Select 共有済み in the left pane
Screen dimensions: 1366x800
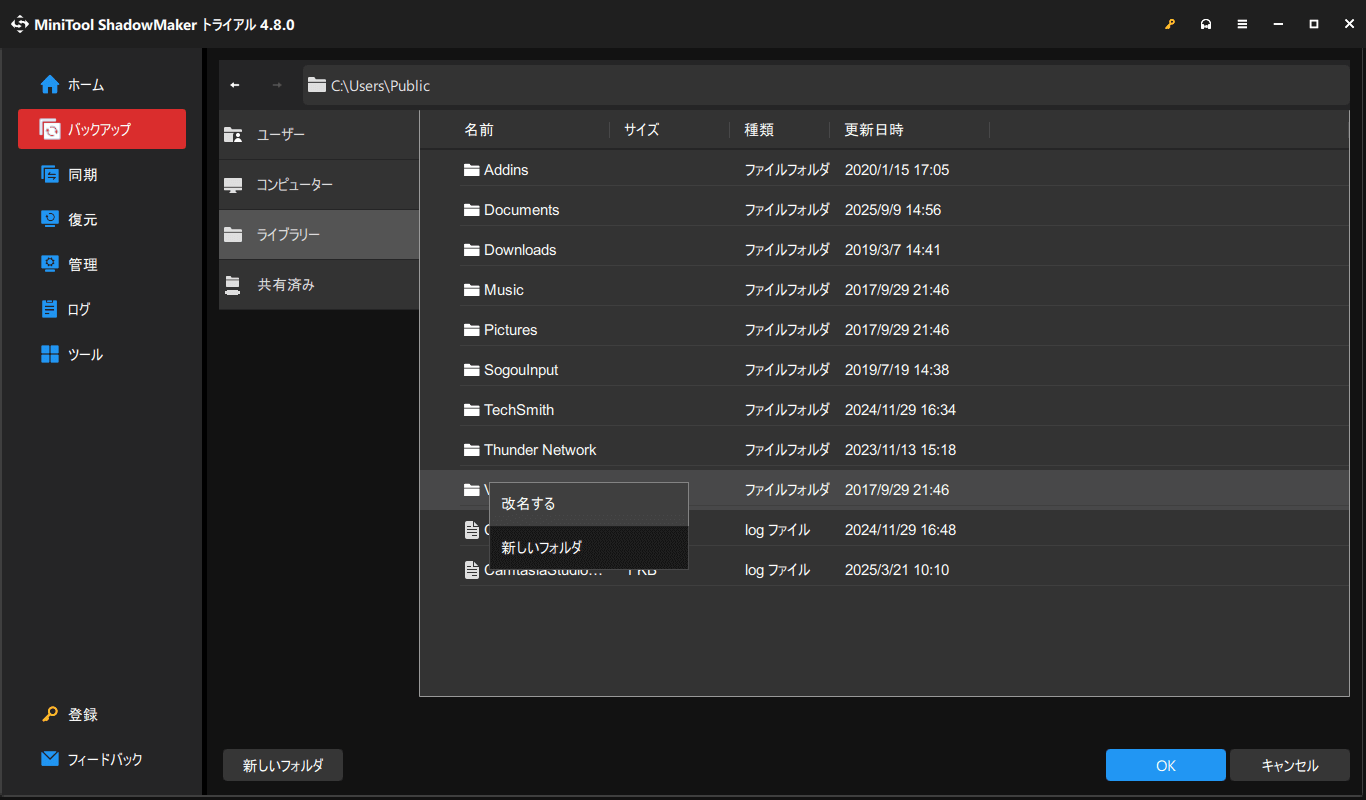(x=319, y=285)
